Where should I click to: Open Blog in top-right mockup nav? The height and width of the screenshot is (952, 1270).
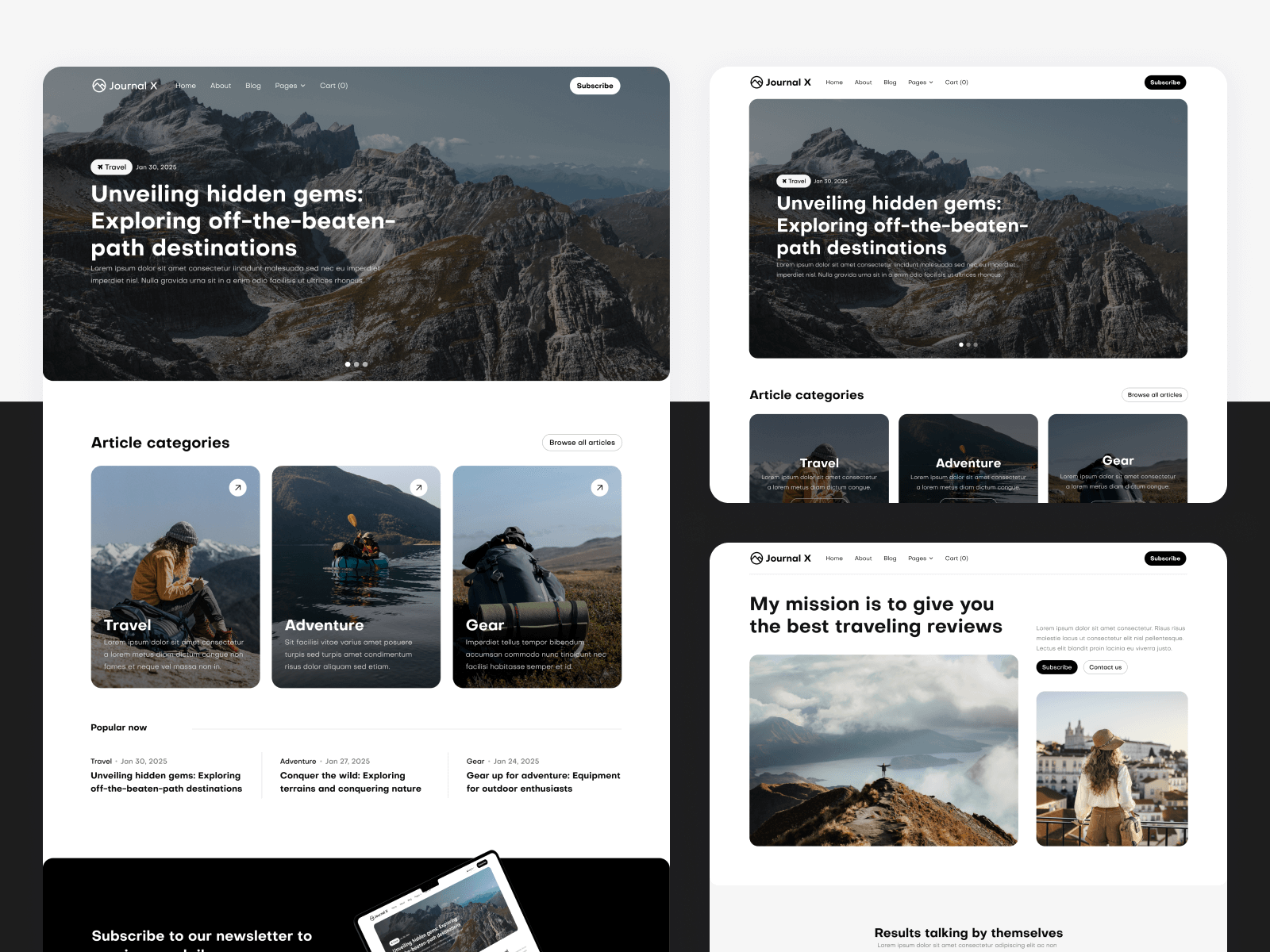point(890,83)
